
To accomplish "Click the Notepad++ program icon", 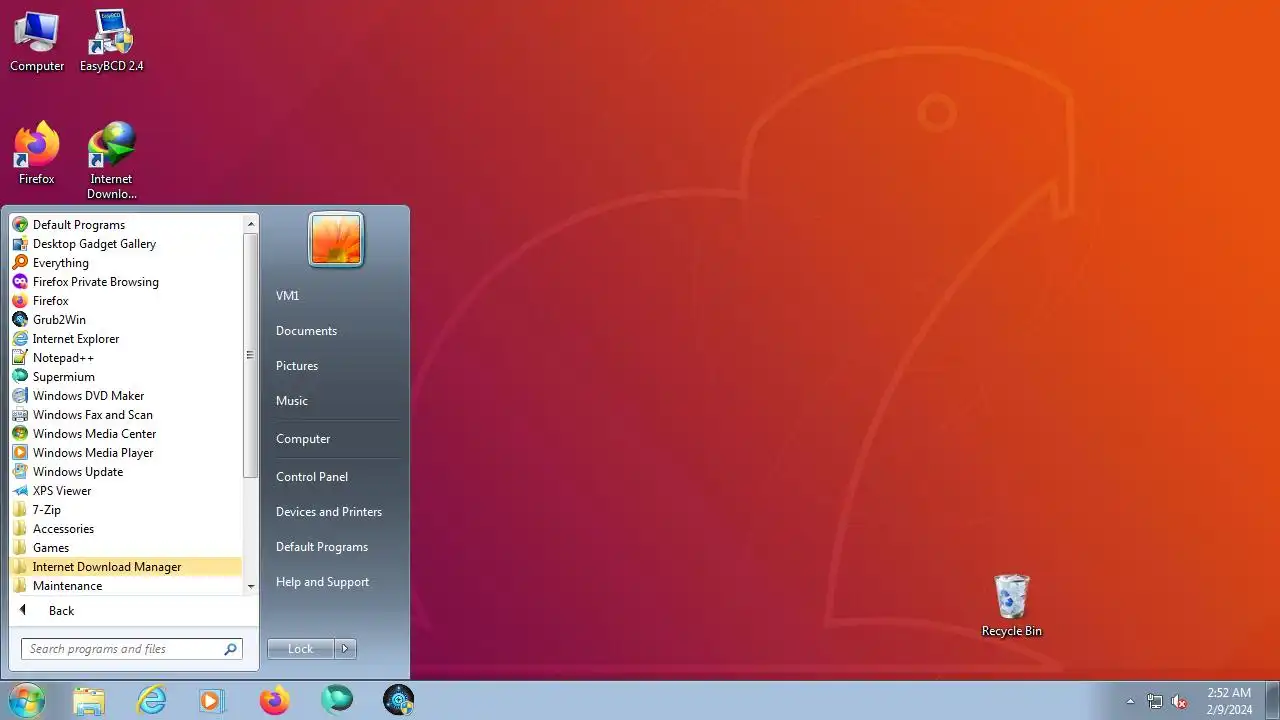I will [x=20, y=358].
